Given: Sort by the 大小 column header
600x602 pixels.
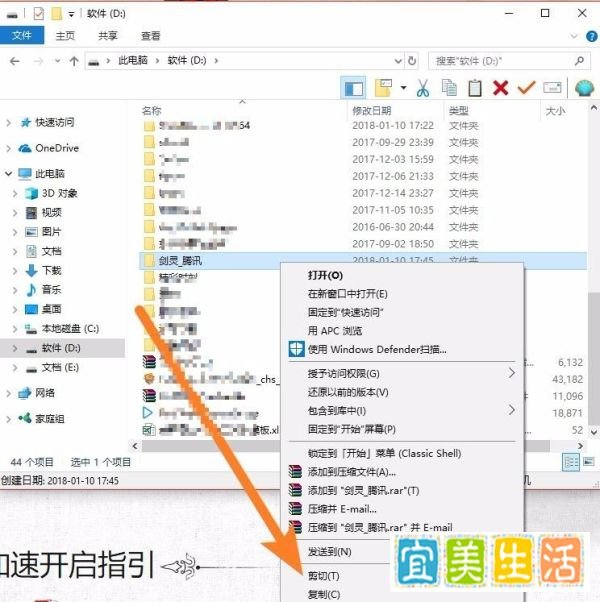Looking at the screenshot, I should tap(555, 111).
